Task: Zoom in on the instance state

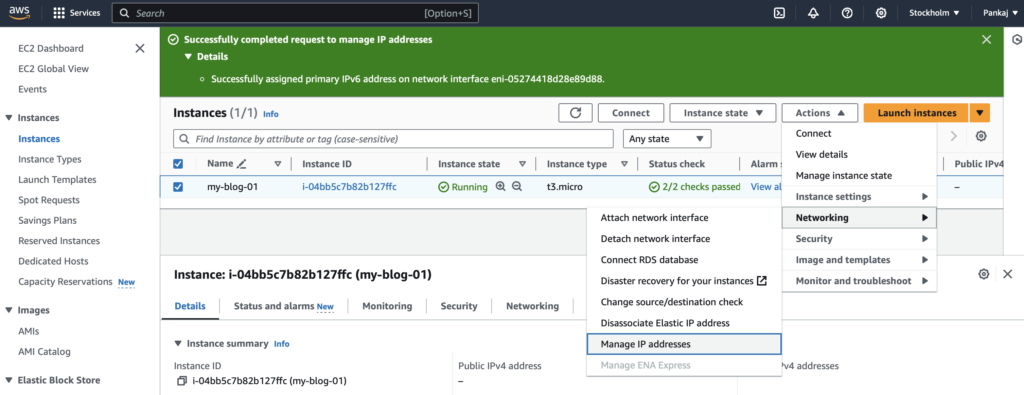Action: point(501,187)
